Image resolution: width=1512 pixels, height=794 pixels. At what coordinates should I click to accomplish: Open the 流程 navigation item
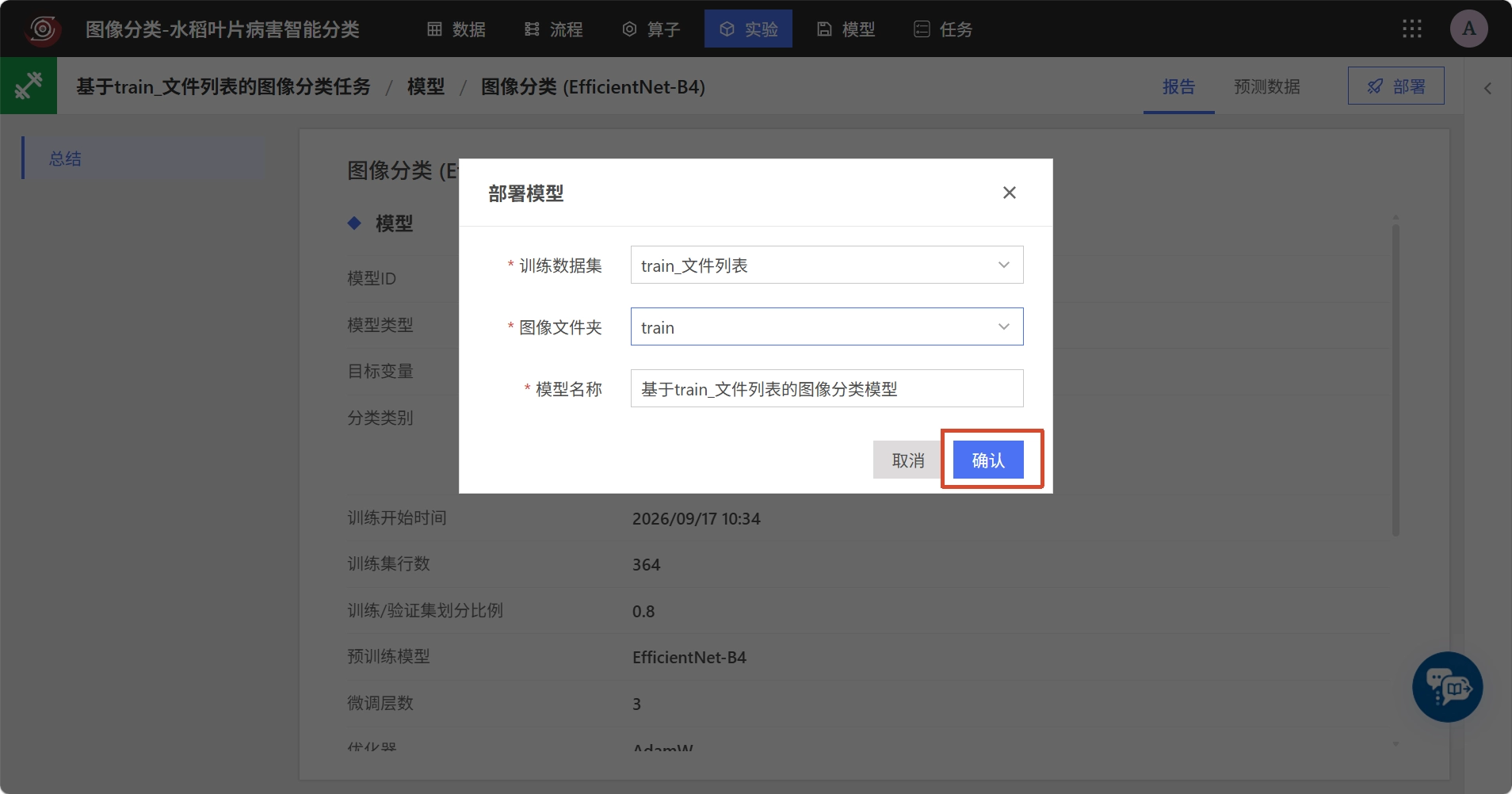click(x=553, y=29)
